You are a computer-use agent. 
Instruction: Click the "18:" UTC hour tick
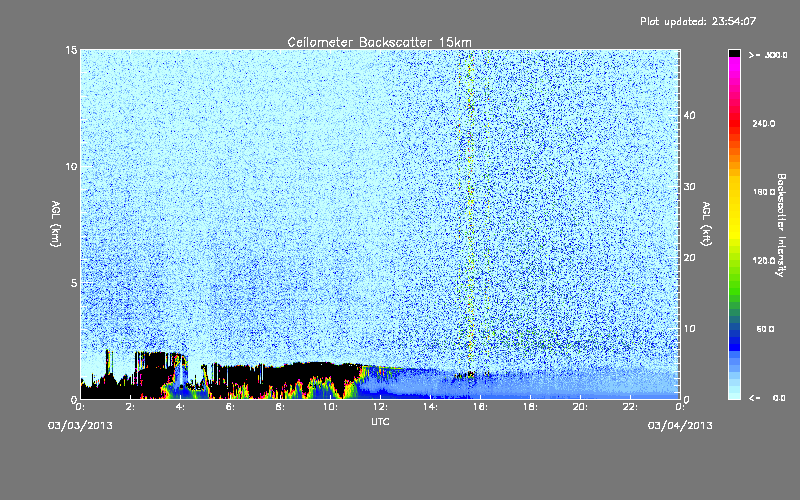pos(531,407)
